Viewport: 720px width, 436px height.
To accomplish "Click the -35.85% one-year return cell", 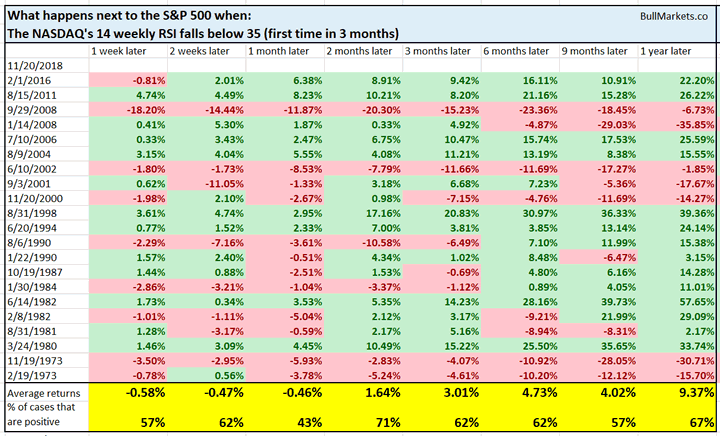I will pos(690,124).
